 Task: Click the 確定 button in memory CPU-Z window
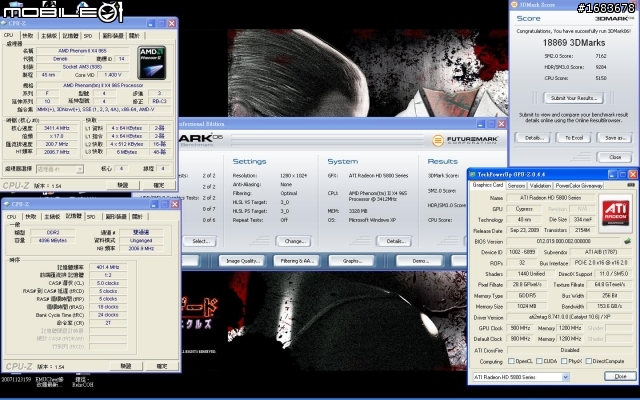point(162,366)
